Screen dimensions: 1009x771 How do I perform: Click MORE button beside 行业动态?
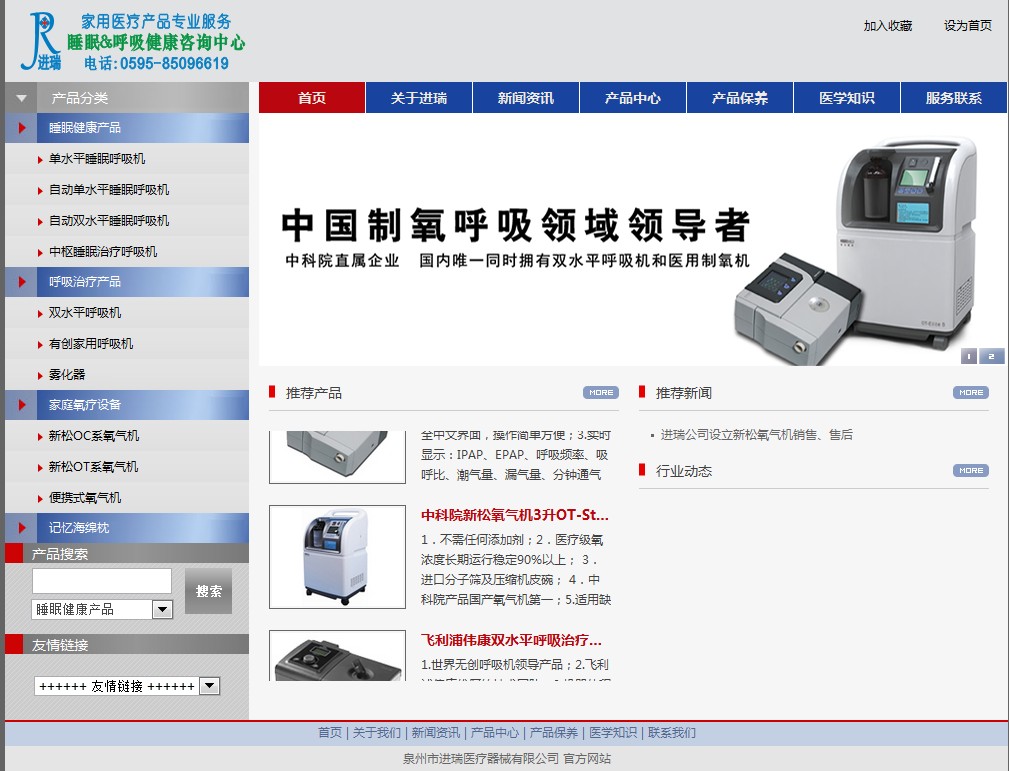[971, 470]
